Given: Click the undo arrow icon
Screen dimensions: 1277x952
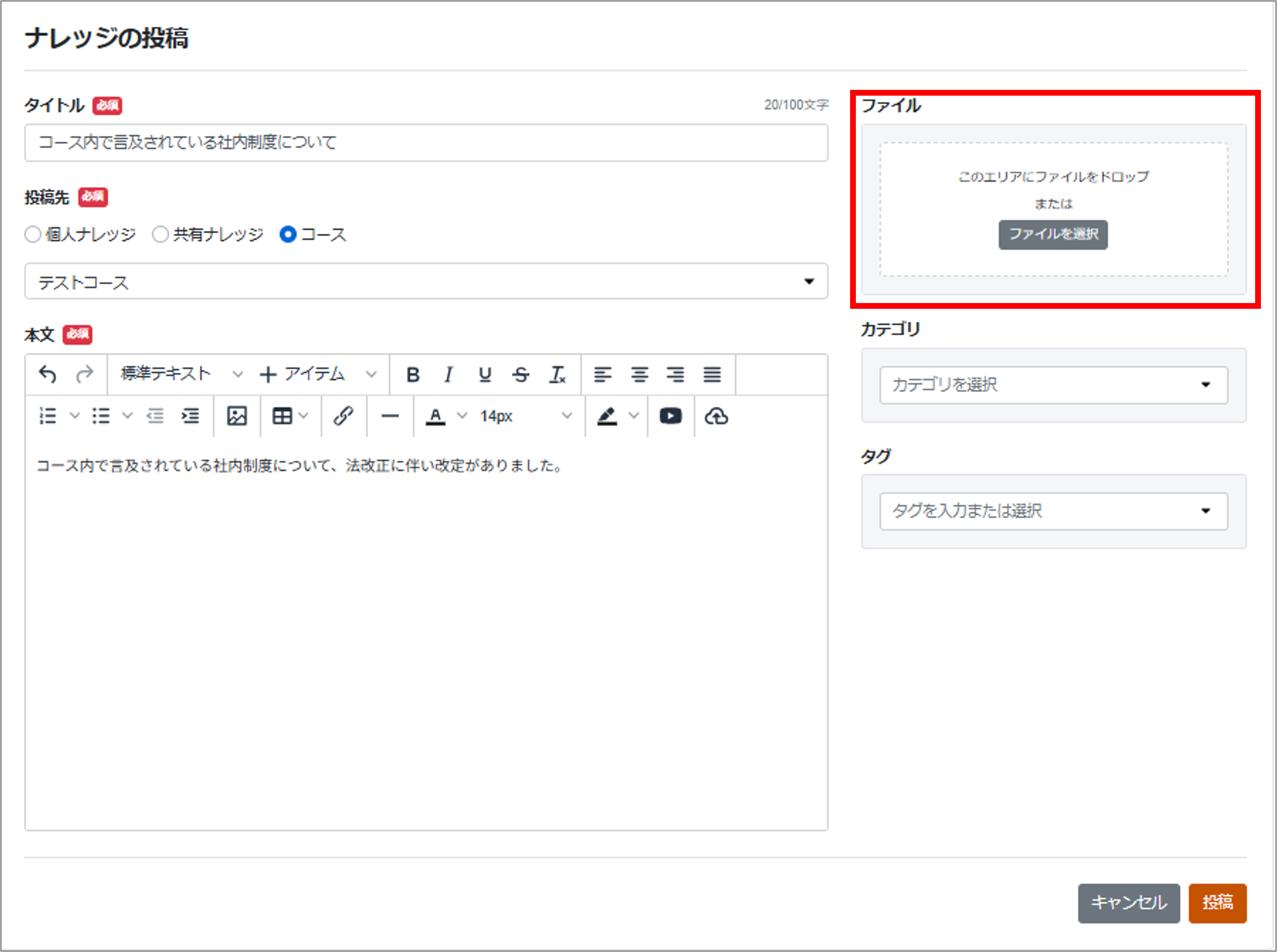Looking at the screenshot, I should [x=47, y=375].
